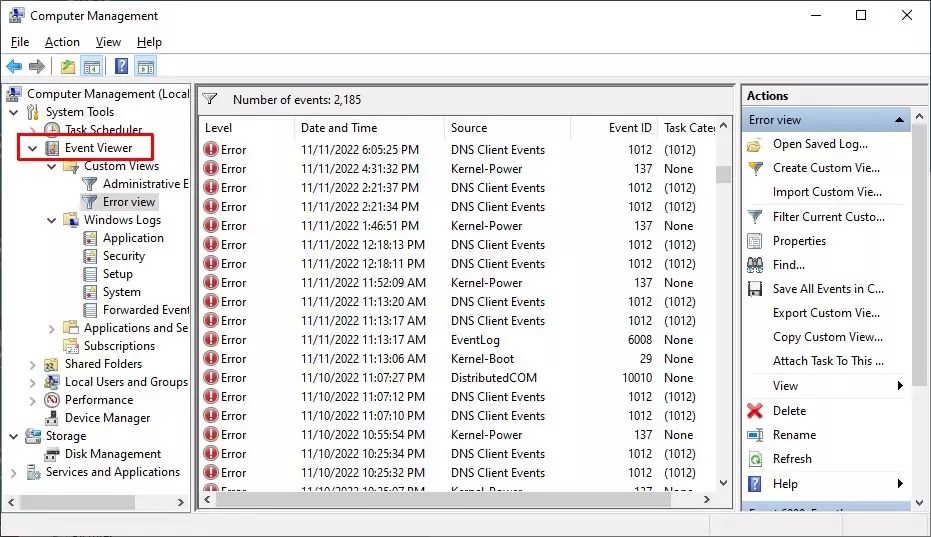This screenshot has height=537, width=931.
Task: Select the Forwarded Events log
Action: click(x=145, y=309)
